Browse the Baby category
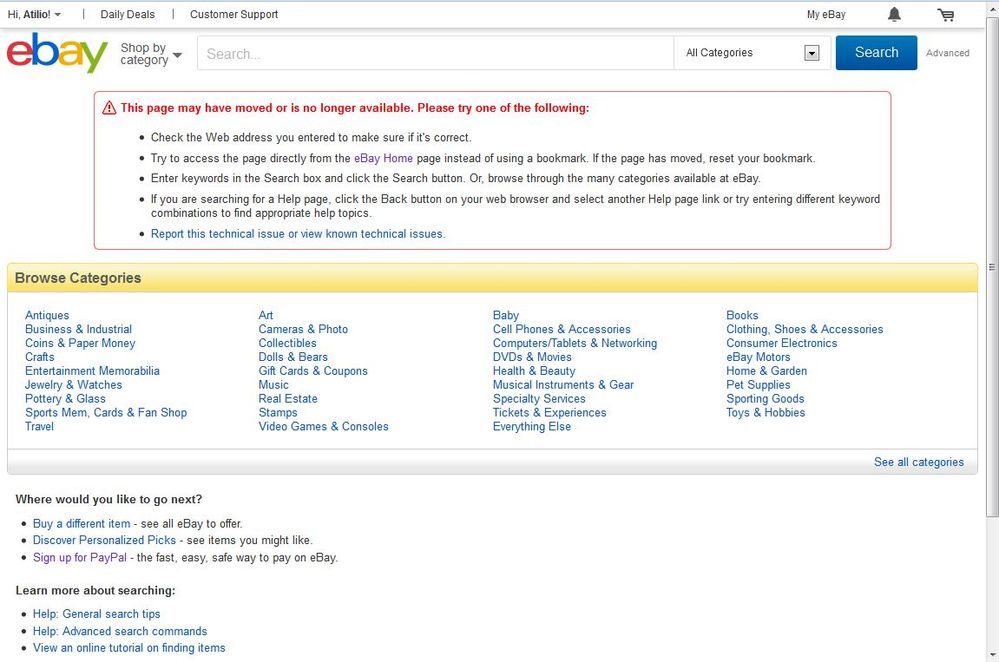Screen dimensions: 999x662 click(506, 315)
